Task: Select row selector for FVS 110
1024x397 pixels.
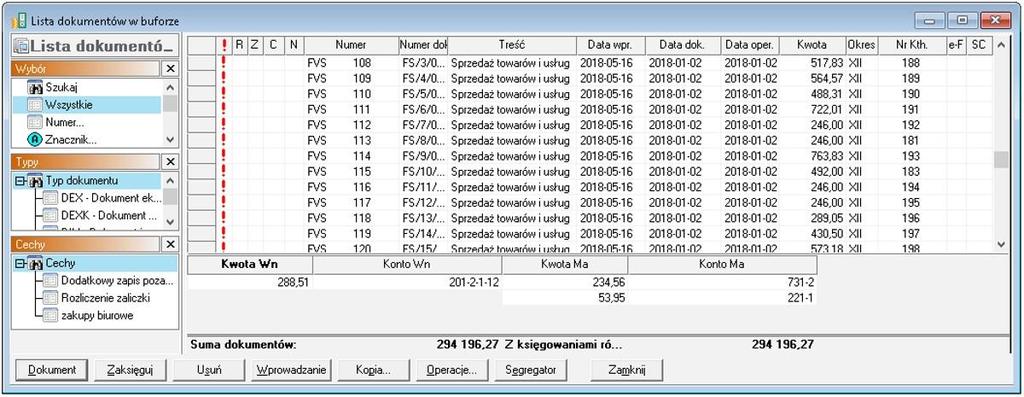Action: point(201,94)
